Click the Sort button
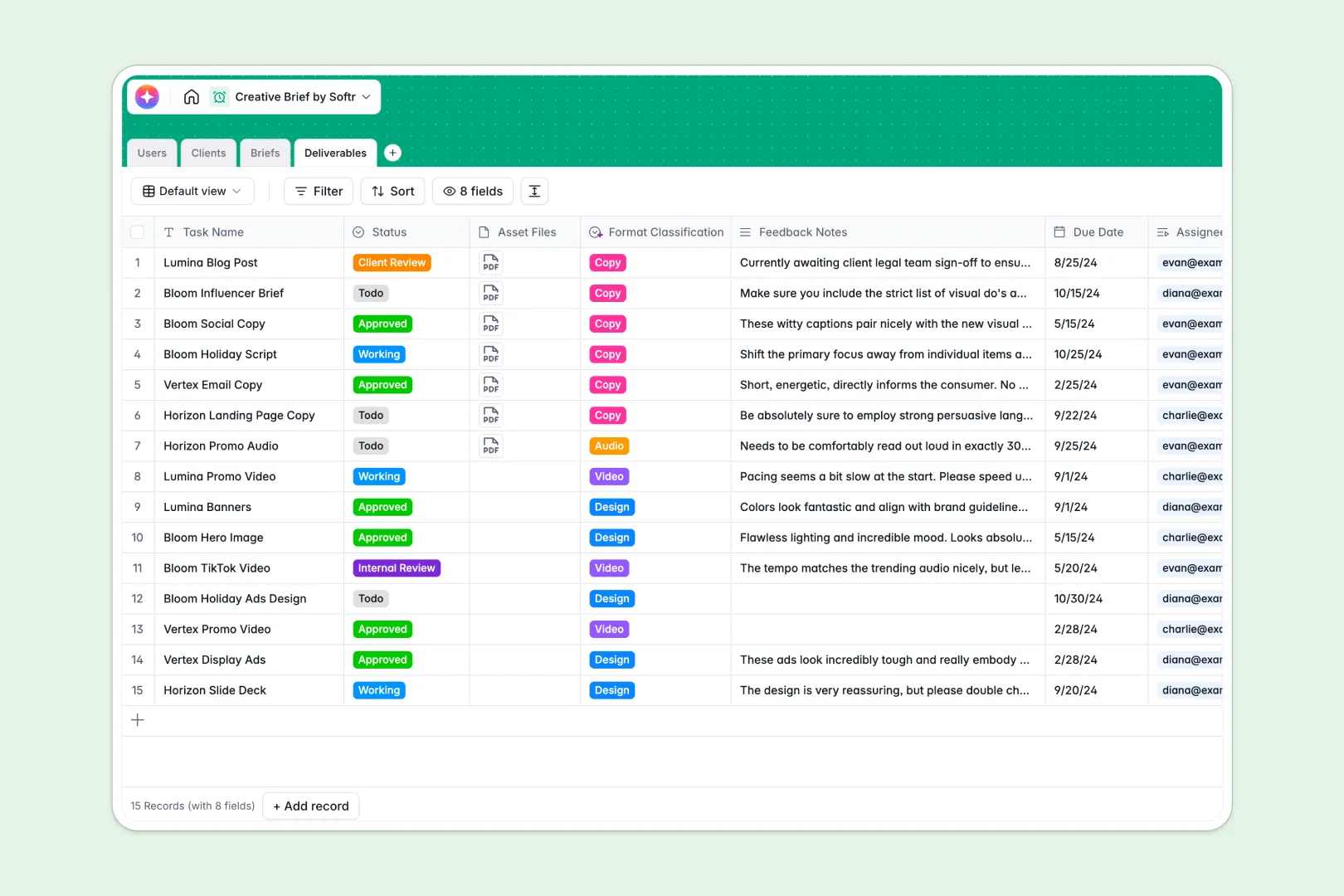The height and width of the screenshot is (896, 1344). click(393, 192)
